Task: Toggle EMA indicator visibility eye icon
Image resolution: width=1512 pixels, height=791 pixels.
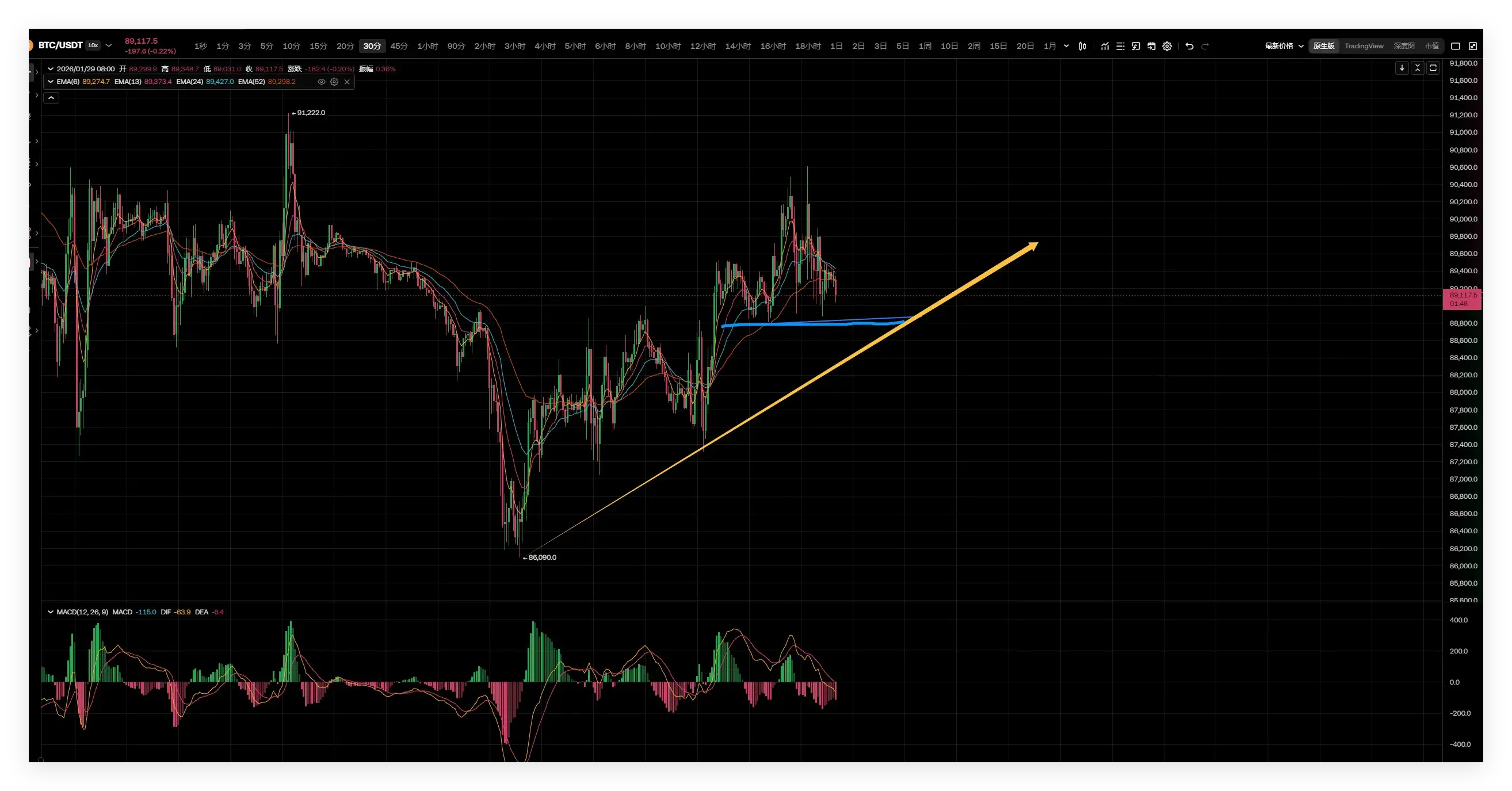Action: point(321,82)
